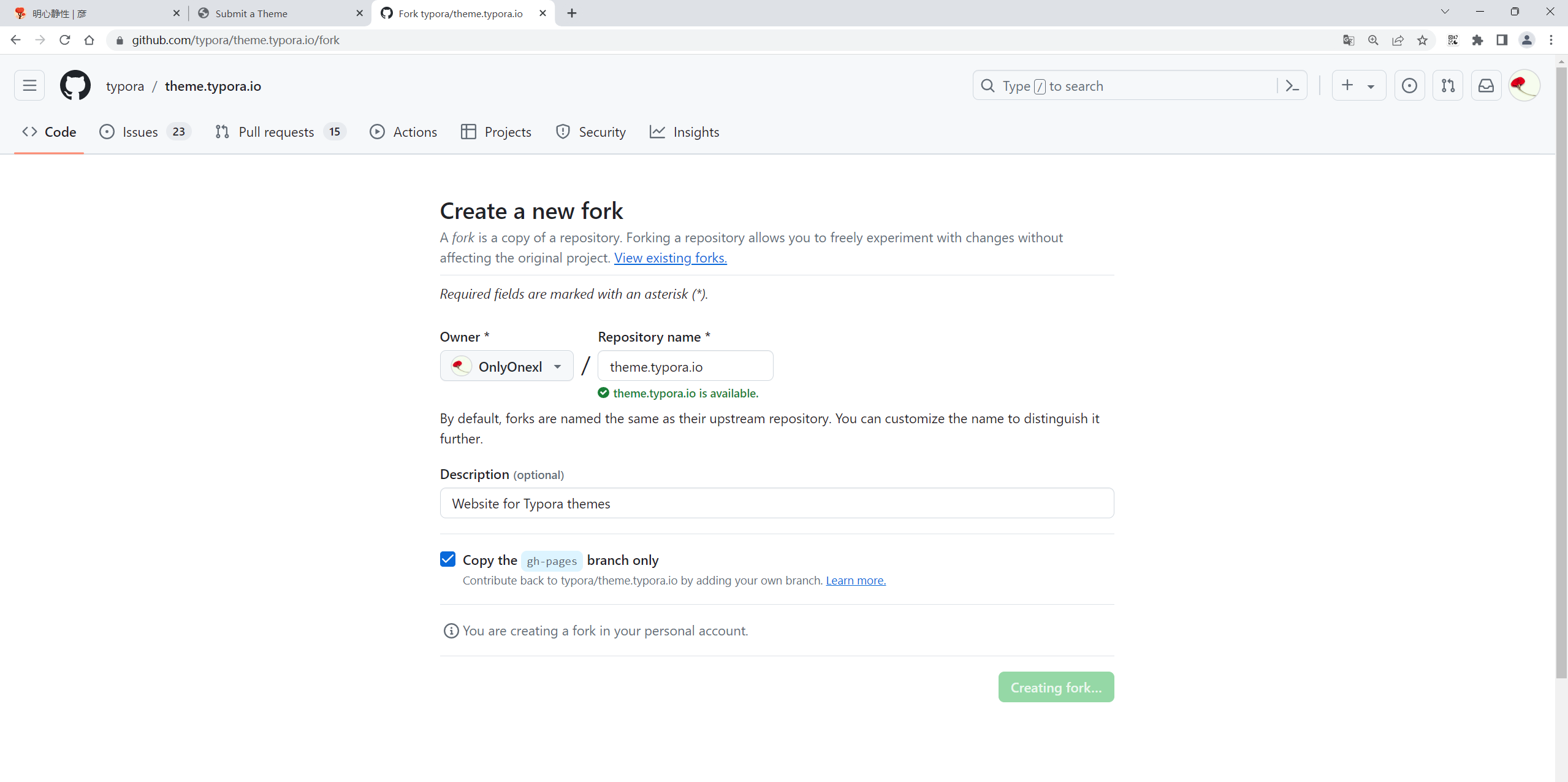Switch to the Pull requests tab
Viewport: 1568px width, 782px height.
tap(281, 132)
